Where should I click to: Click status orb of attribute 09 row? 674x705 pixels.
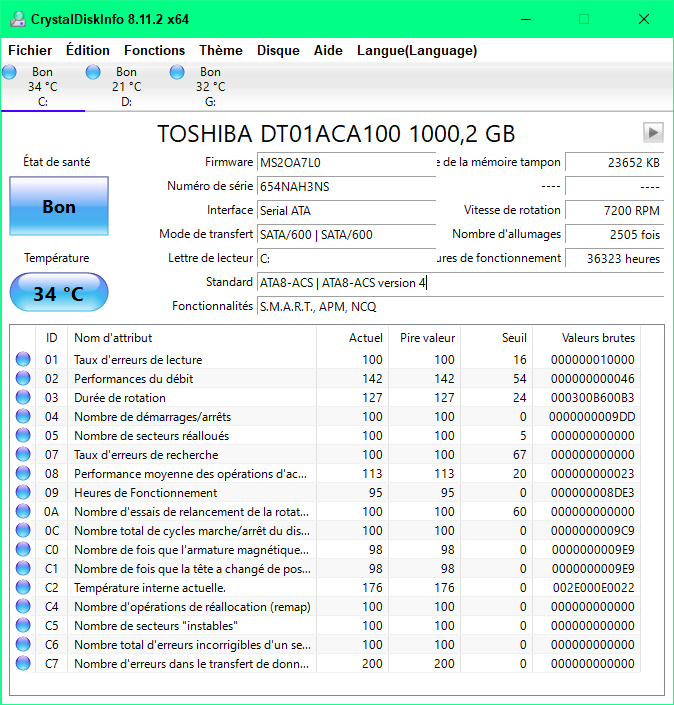point(23,492)
